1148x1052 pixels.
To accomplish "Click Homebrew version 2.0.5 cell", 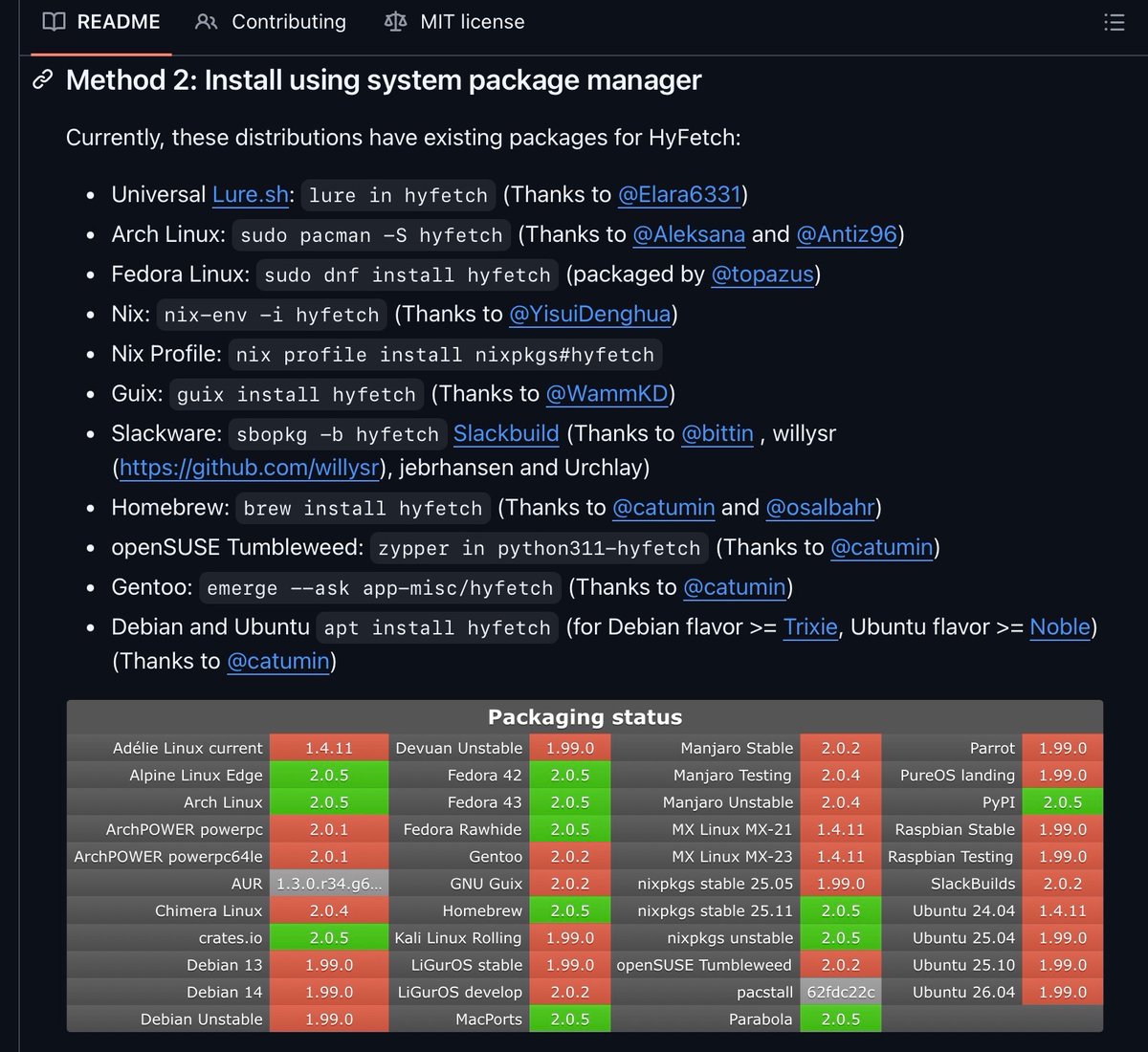I will tap(570, 910).
